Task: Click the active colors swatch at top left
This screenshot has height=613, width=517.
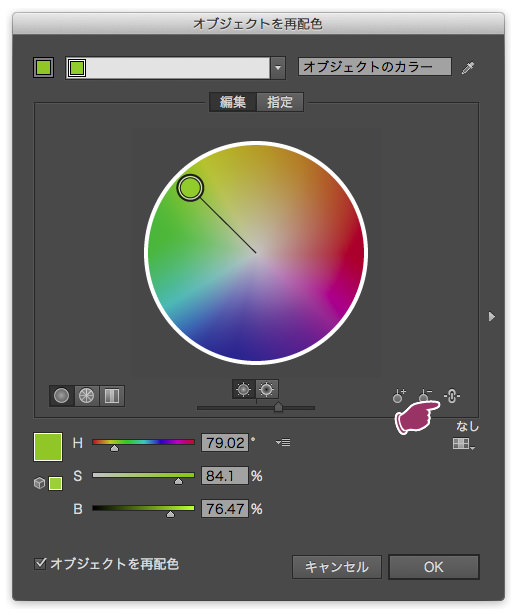Action: point(43,68)
